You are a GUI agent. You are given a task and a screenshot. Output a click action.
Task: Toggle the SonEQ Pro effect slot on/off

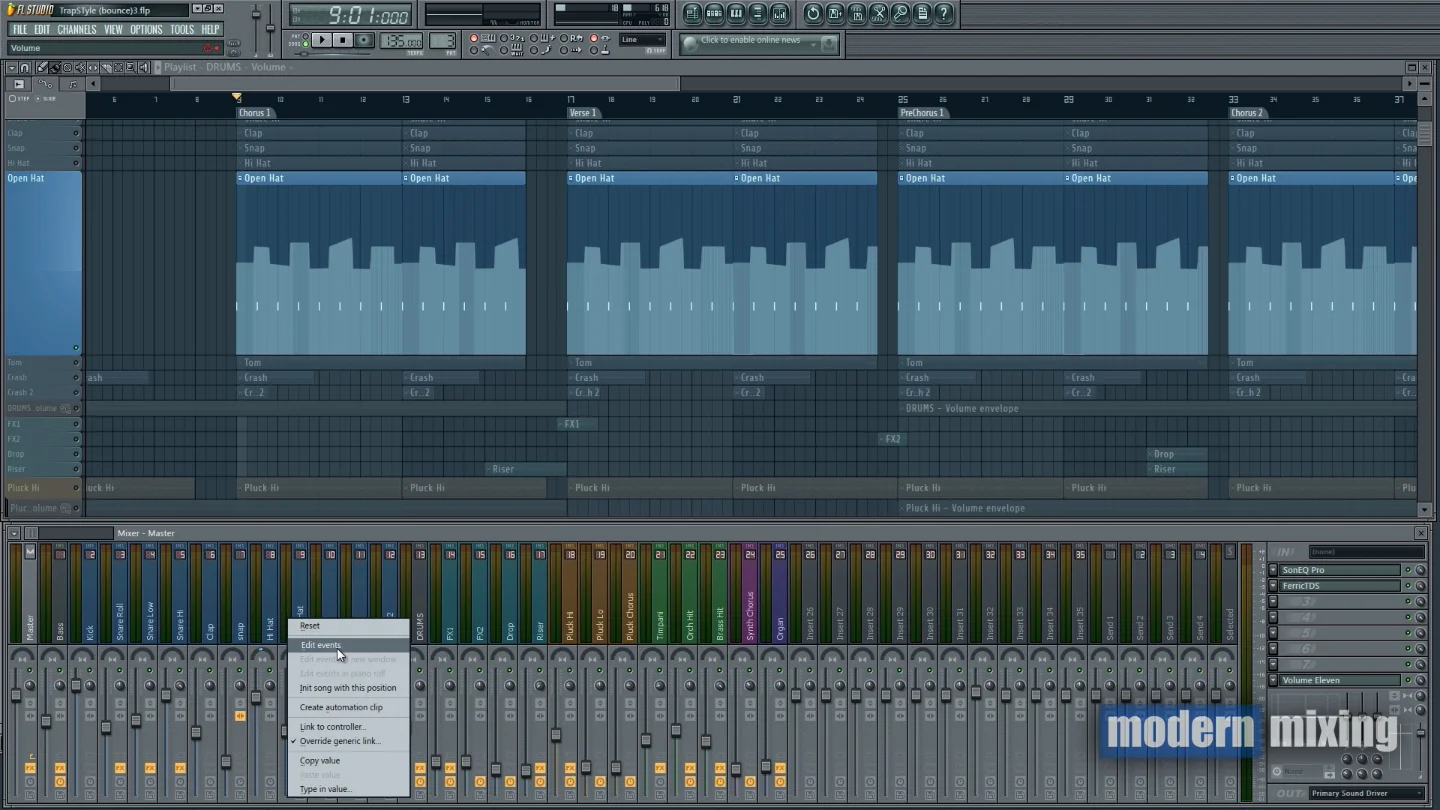[1408, 570]
